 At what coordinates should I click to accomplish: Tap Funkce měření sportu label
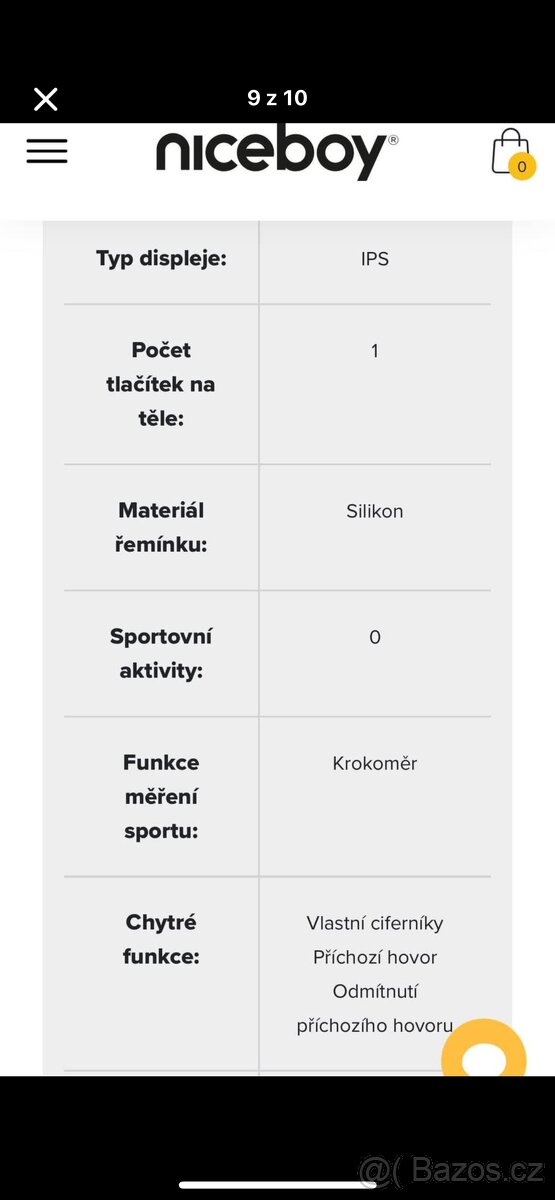pyautogui.click(x=161, y=796)
